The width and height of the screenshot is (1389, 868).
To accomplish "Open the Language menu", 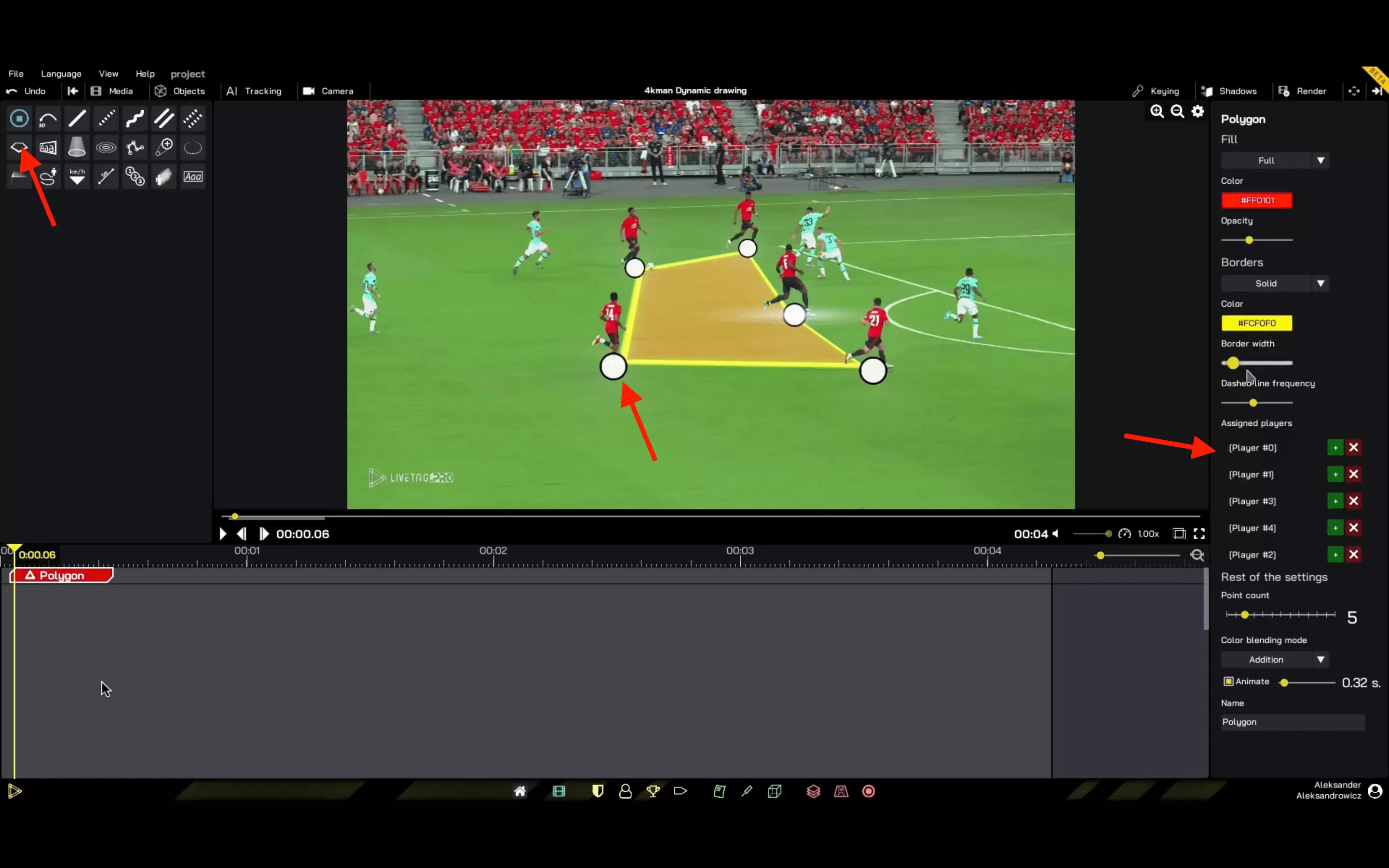I will (61, 73).
